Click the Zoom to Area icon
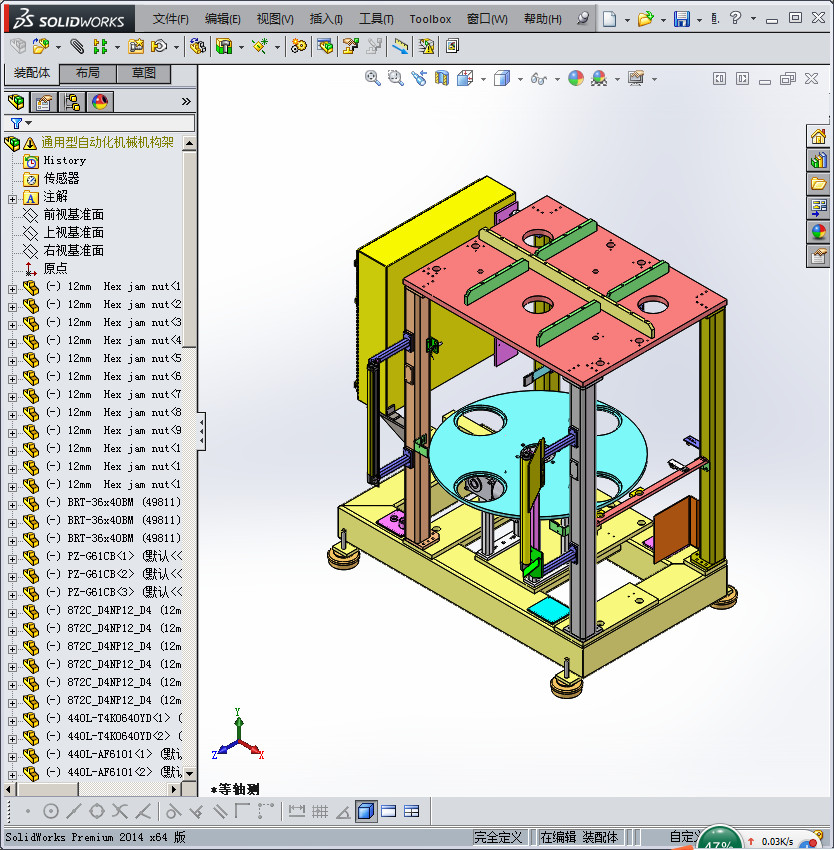This screenshot has height=850, width=834. point(396,78)
